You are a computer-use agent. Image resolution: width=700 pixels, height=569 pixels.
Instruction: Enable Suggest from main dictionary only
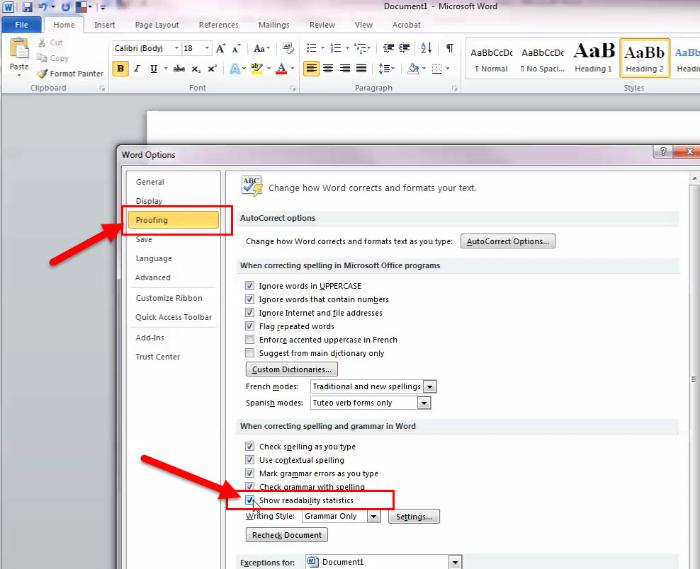click(250, 353)
